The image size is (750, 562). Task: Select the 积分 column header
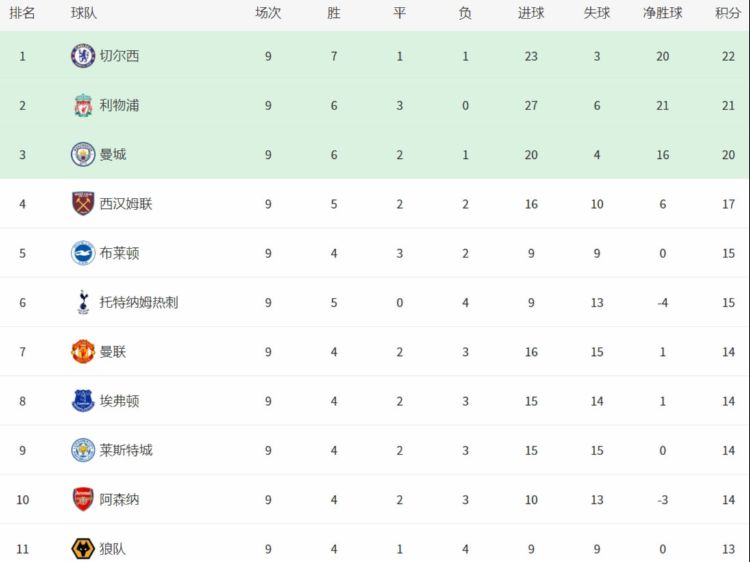click(728, 13)
